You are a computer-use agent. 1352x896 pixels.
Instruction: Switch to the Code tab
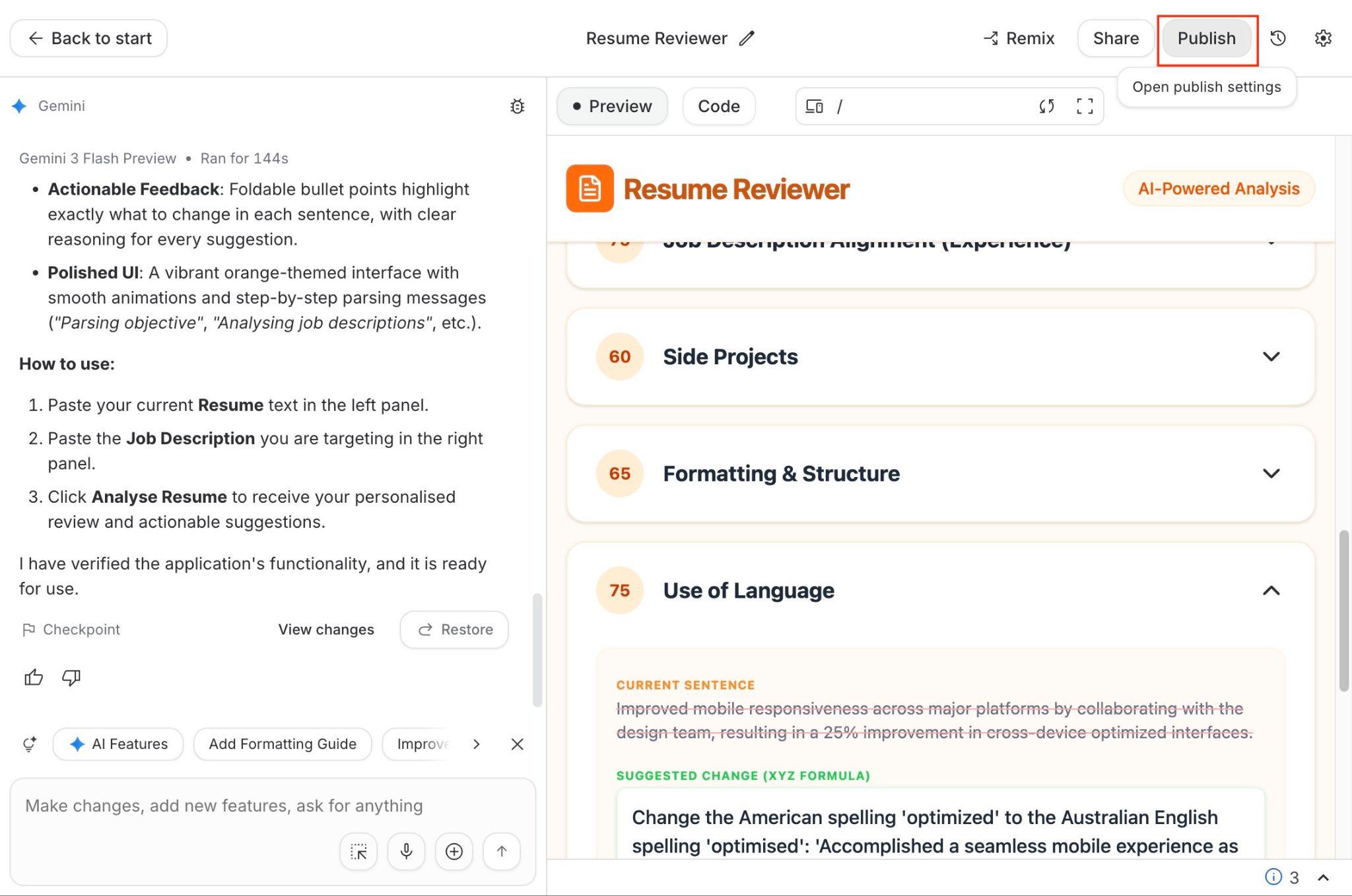(x=718, y=106)
